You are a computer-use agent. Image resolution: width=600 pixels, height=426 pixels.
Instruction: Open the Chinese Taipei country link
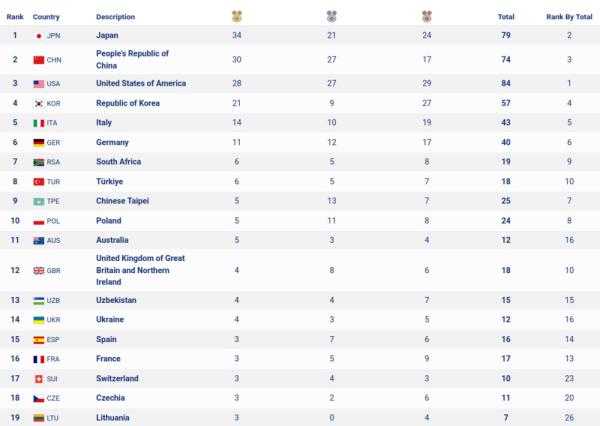click(122, 201)
